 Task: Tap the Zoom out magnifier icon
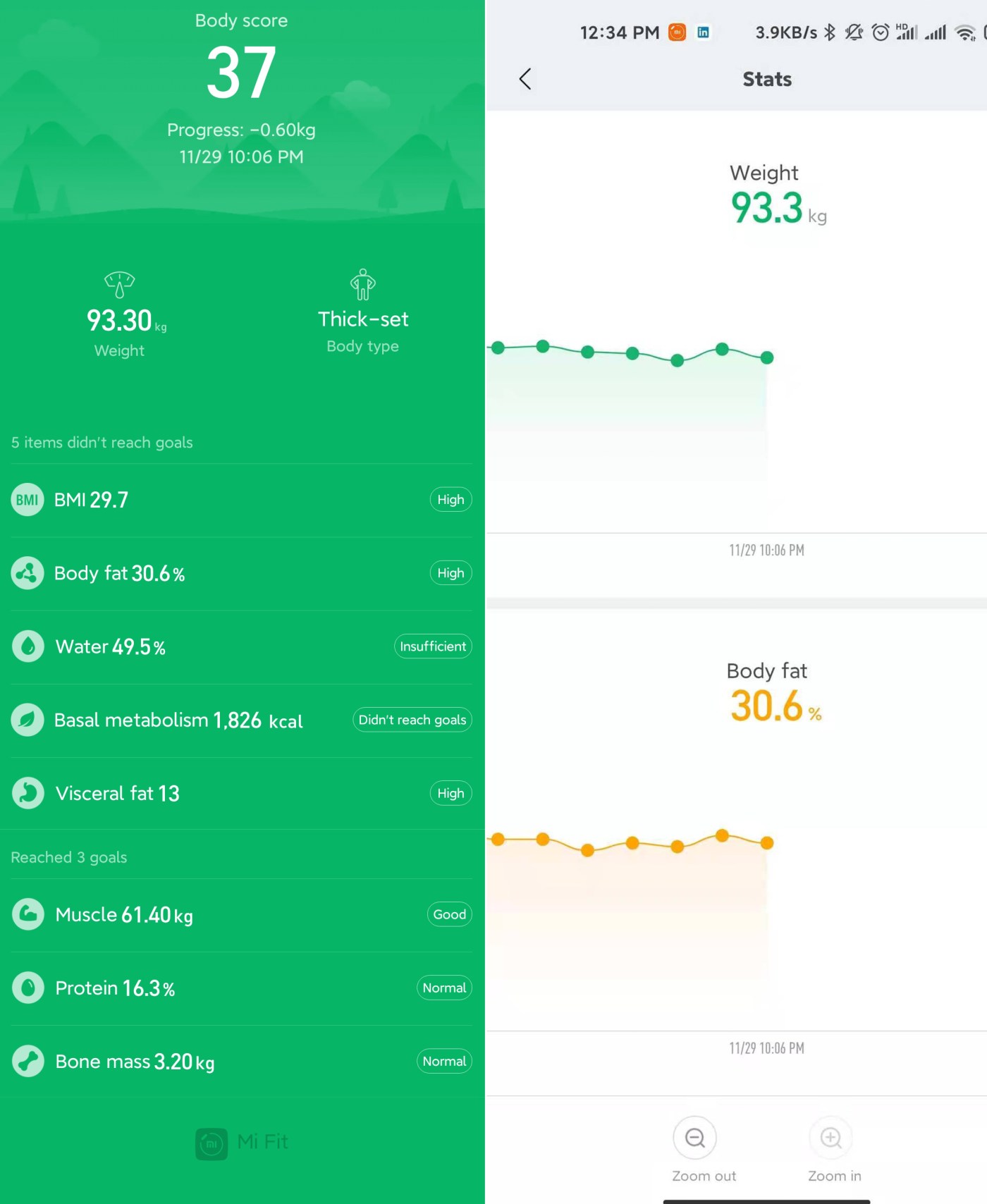(x=695, y=1138)
